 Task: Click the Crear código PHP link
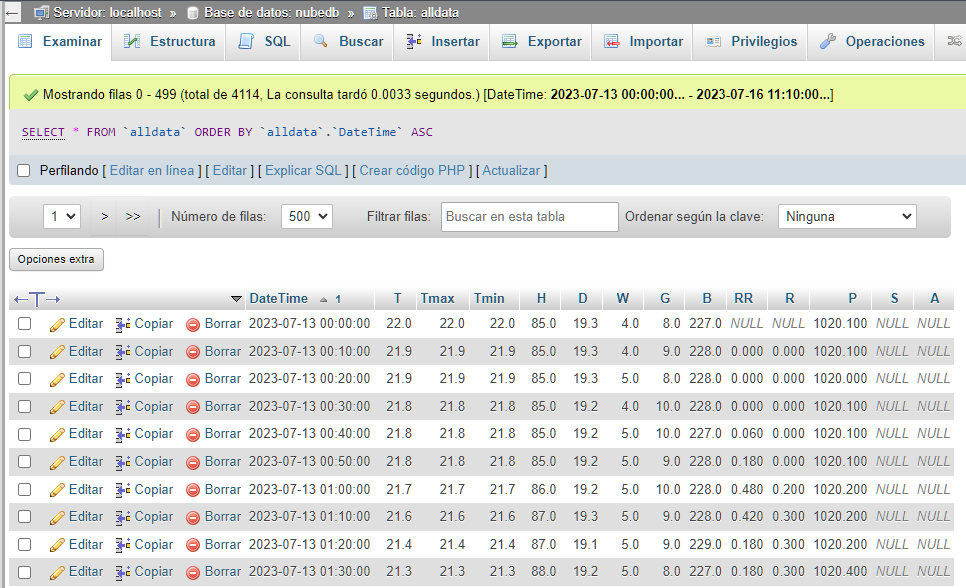coord(412,171)
